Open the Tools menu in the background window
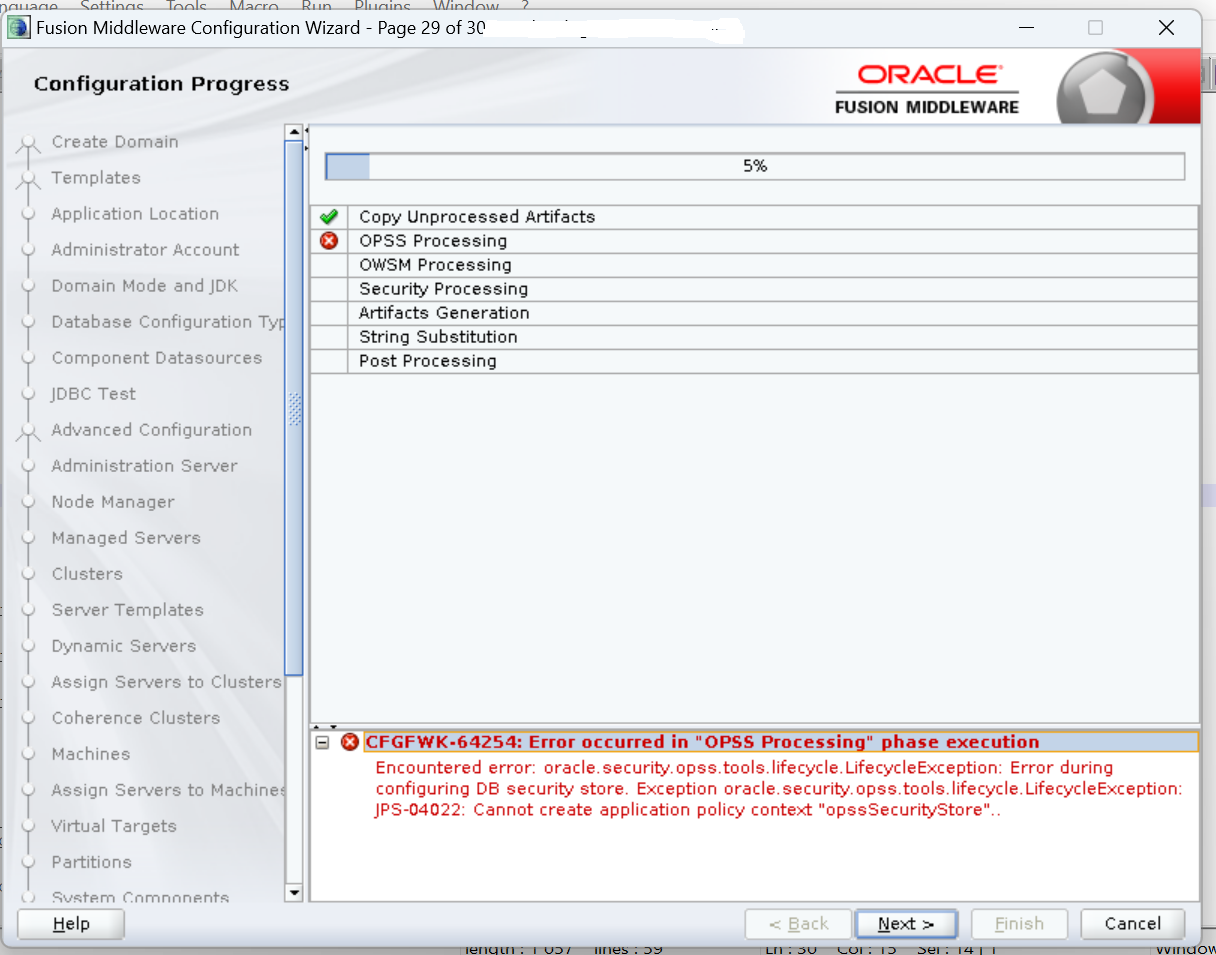1216x955 pixels. (186, 6)
